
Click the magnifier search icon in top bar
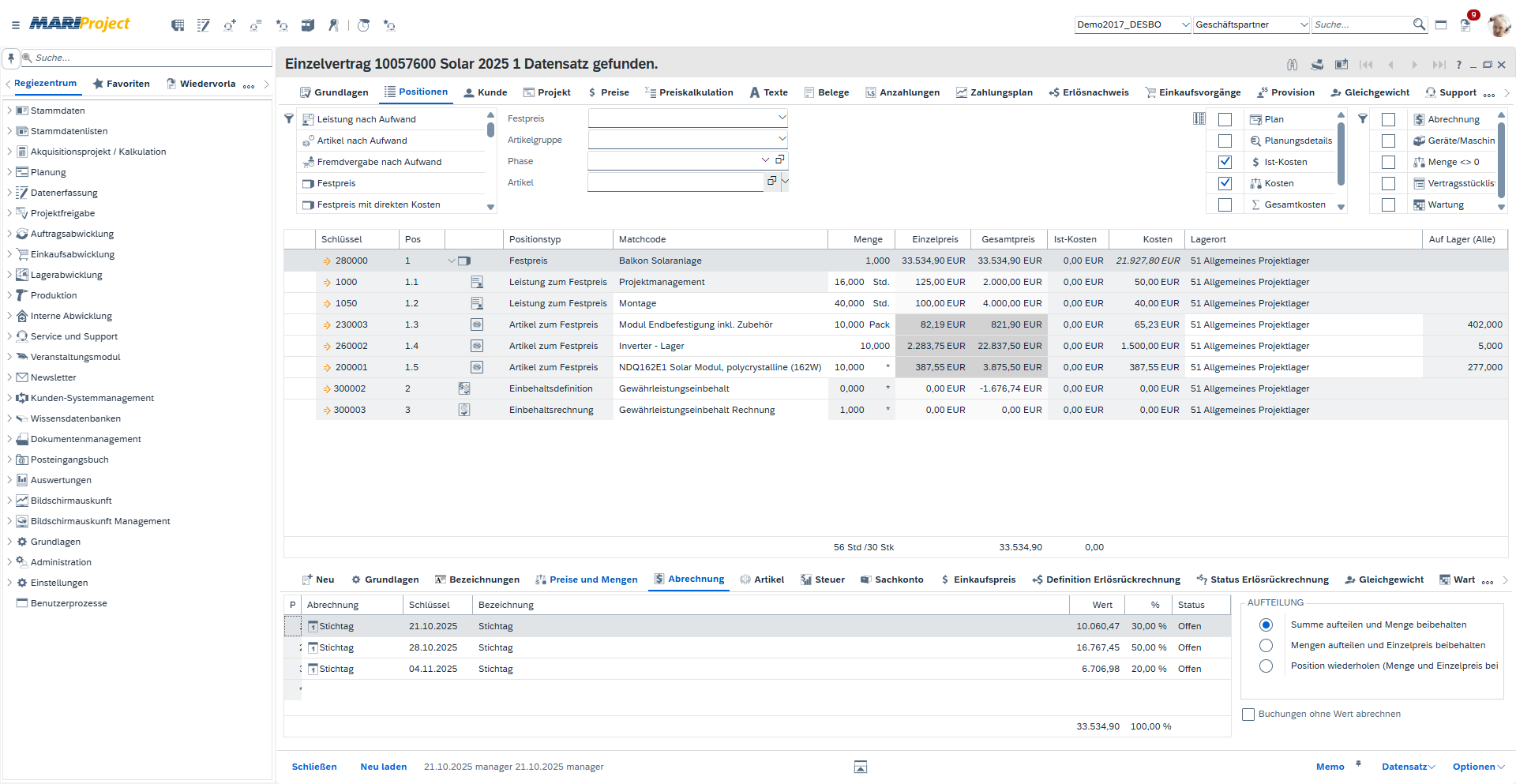pyautogui.click(x=1419, y=24)
